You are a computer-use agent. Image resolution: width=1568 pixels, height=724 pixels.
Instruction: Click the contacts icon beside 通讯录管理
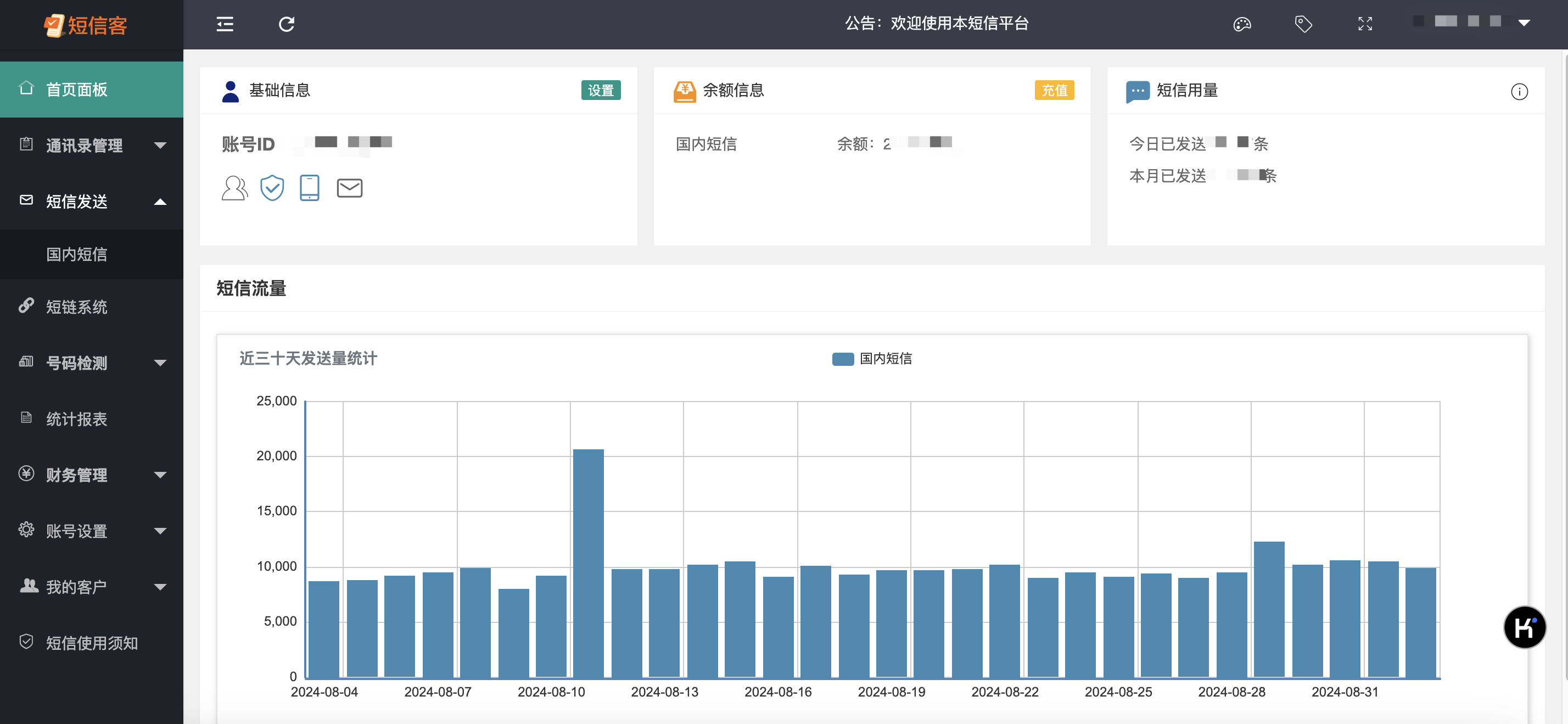[26, 144]
